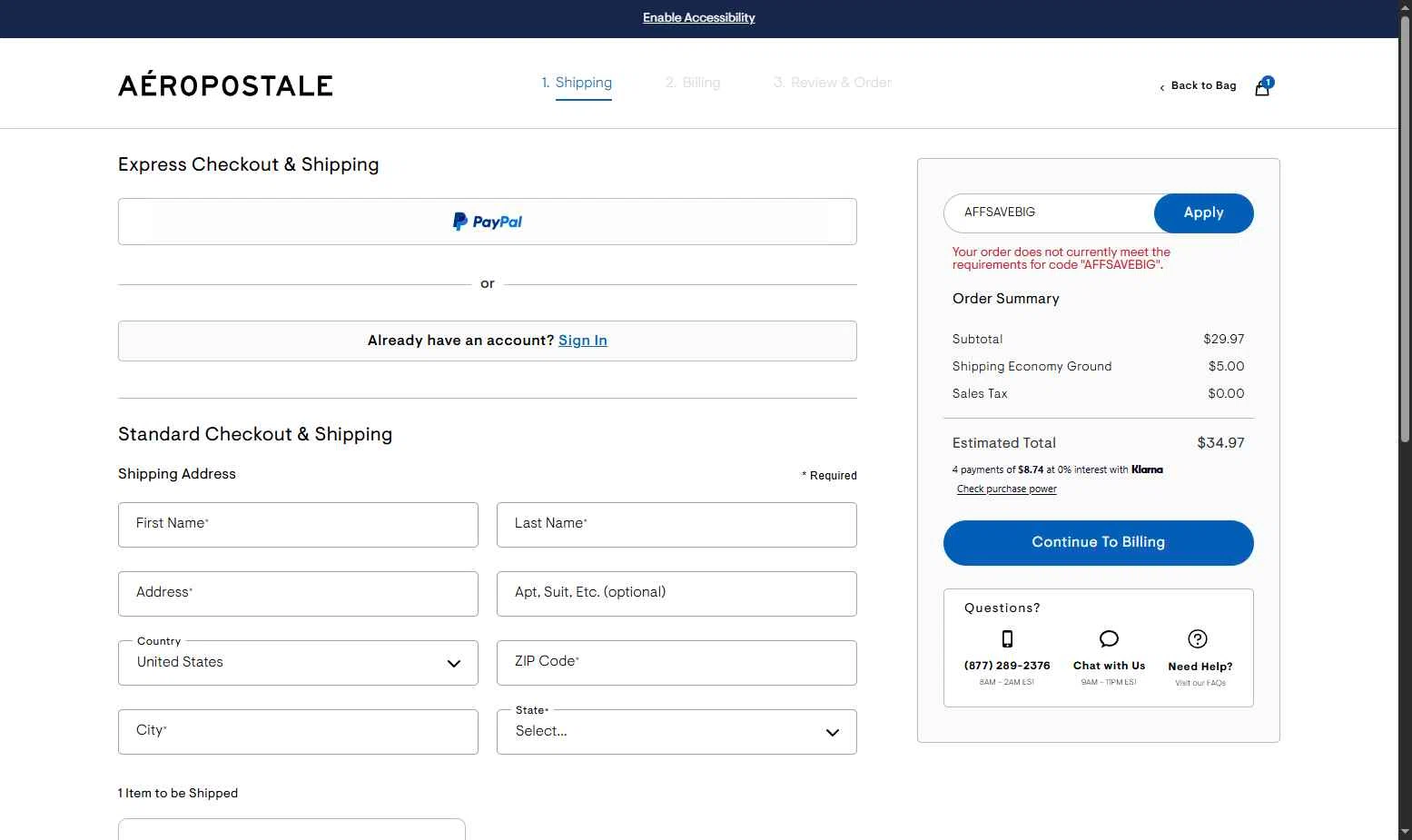This screenshot has width=1412, height=840.
Task: Click the page vertical scrollbar
Action: pos(1405,227)
